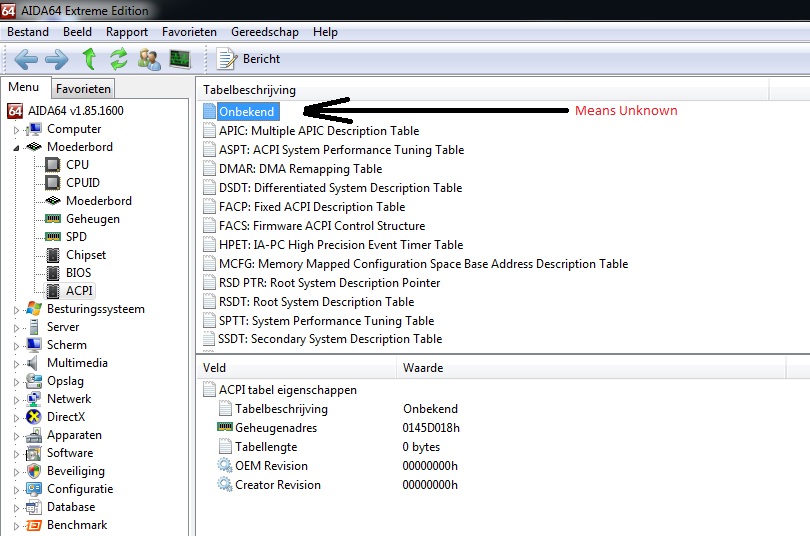Click the Tabelbeschrijving column header

point(482,89)
